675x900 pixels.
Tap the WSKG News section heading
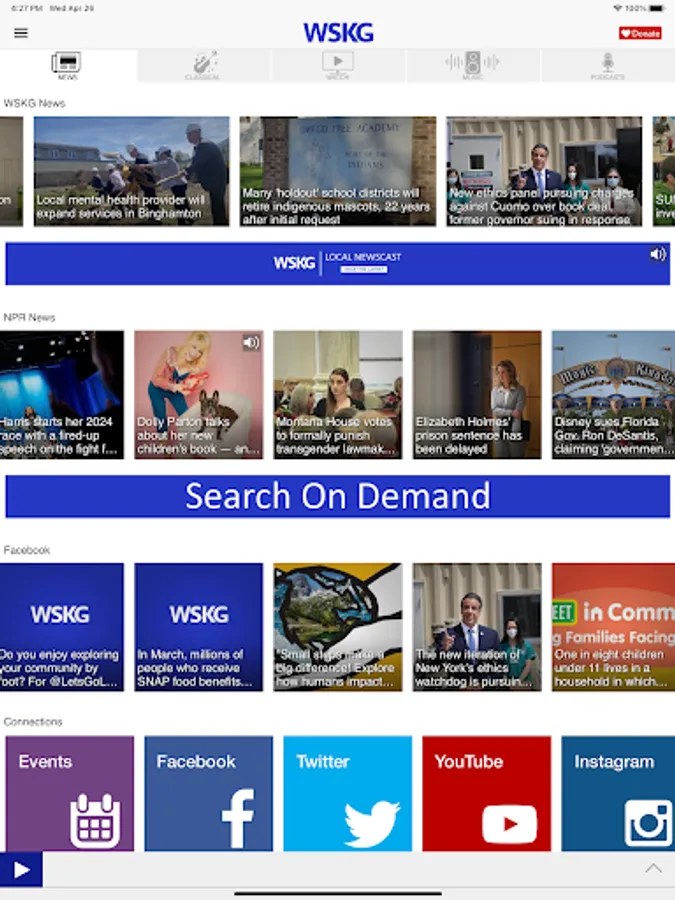pyautogui.click(x=34, y=103)
